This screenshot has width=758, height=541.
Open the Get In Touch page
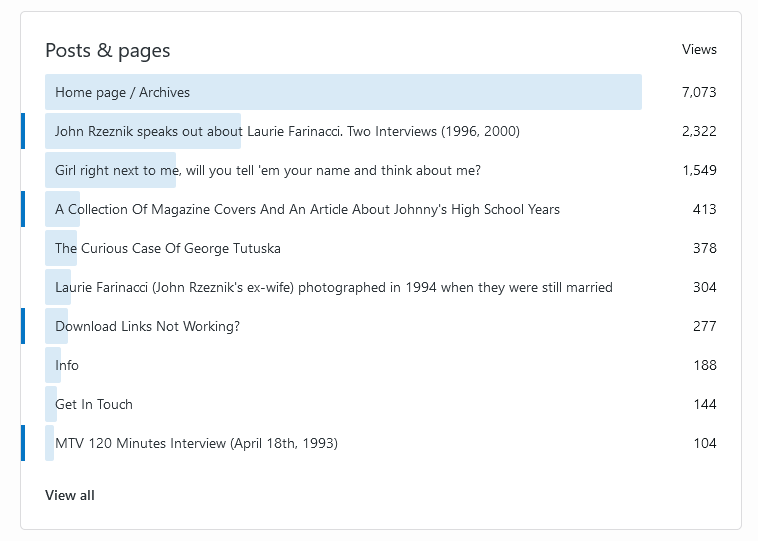[x=94, y=404]
